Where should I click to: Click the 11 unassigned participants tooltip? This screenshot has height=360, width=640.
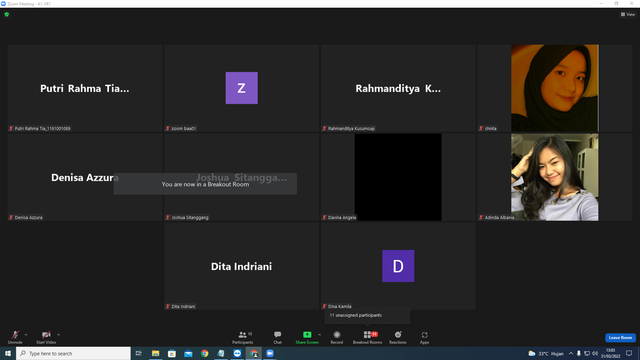[x=367, y=316]
